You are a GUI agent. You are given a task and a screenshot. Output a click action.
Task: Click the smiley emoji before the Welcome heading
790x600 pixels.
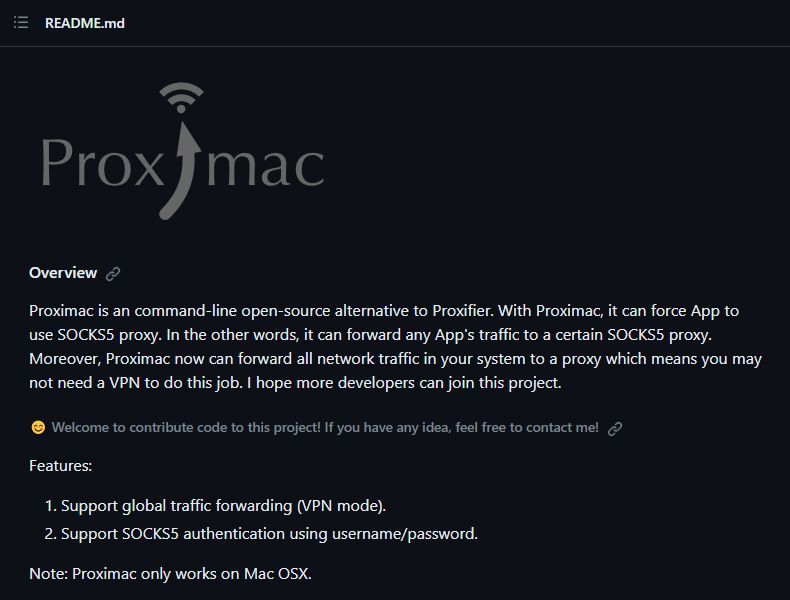point(38,427)
